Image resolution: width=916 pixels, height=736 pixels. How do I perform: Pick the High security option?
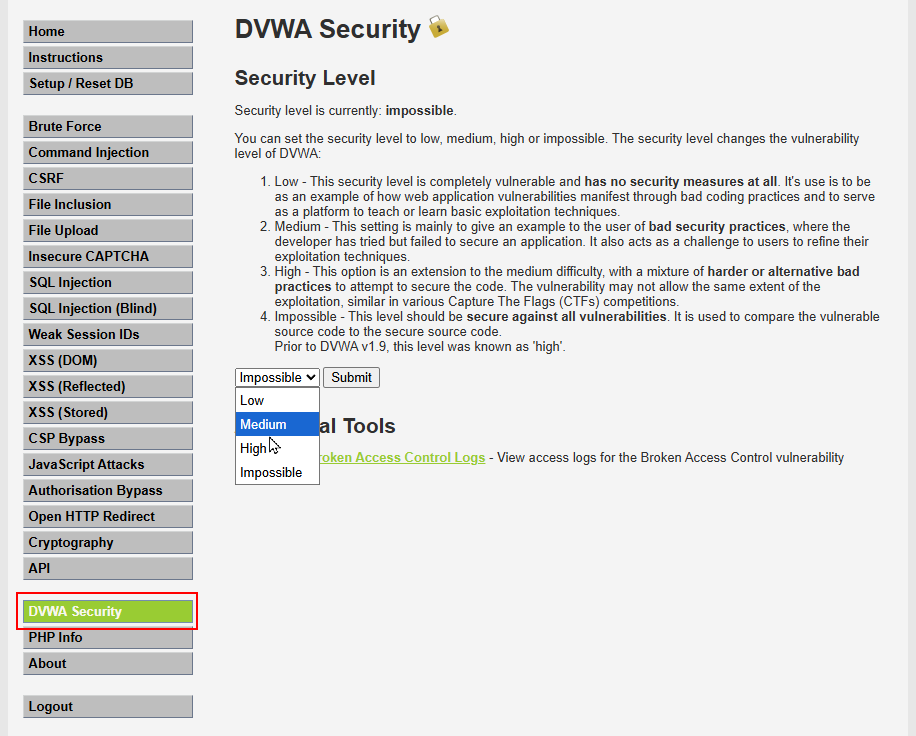277,449
